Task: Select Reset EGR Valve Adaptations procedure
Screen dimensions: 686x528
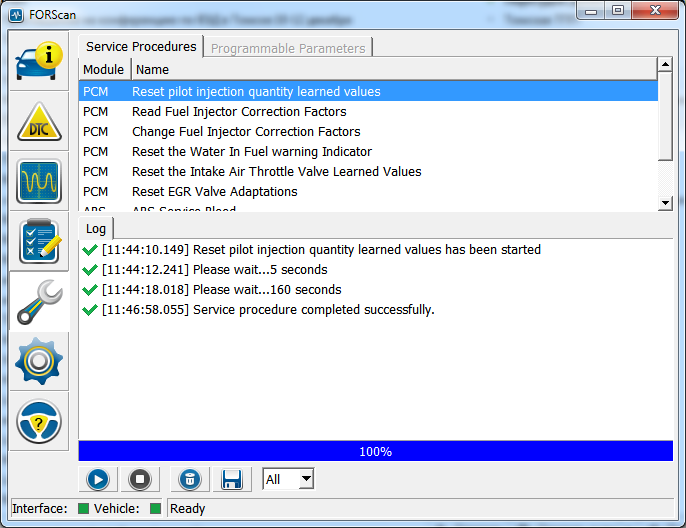Action: [214, 192]
